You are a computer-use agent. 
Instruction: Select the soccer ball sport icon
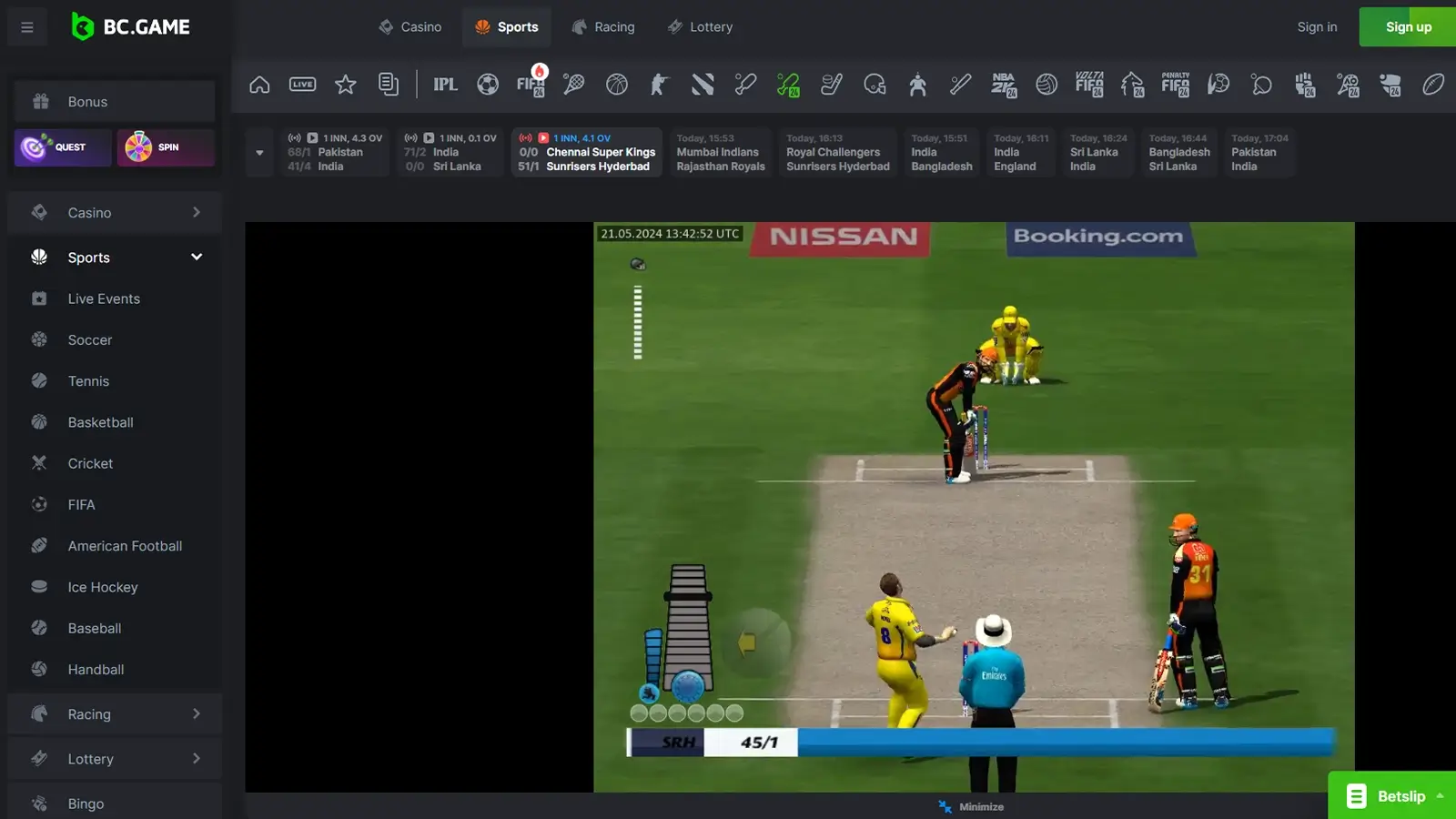pyautogui.click(x=488, y=85)
